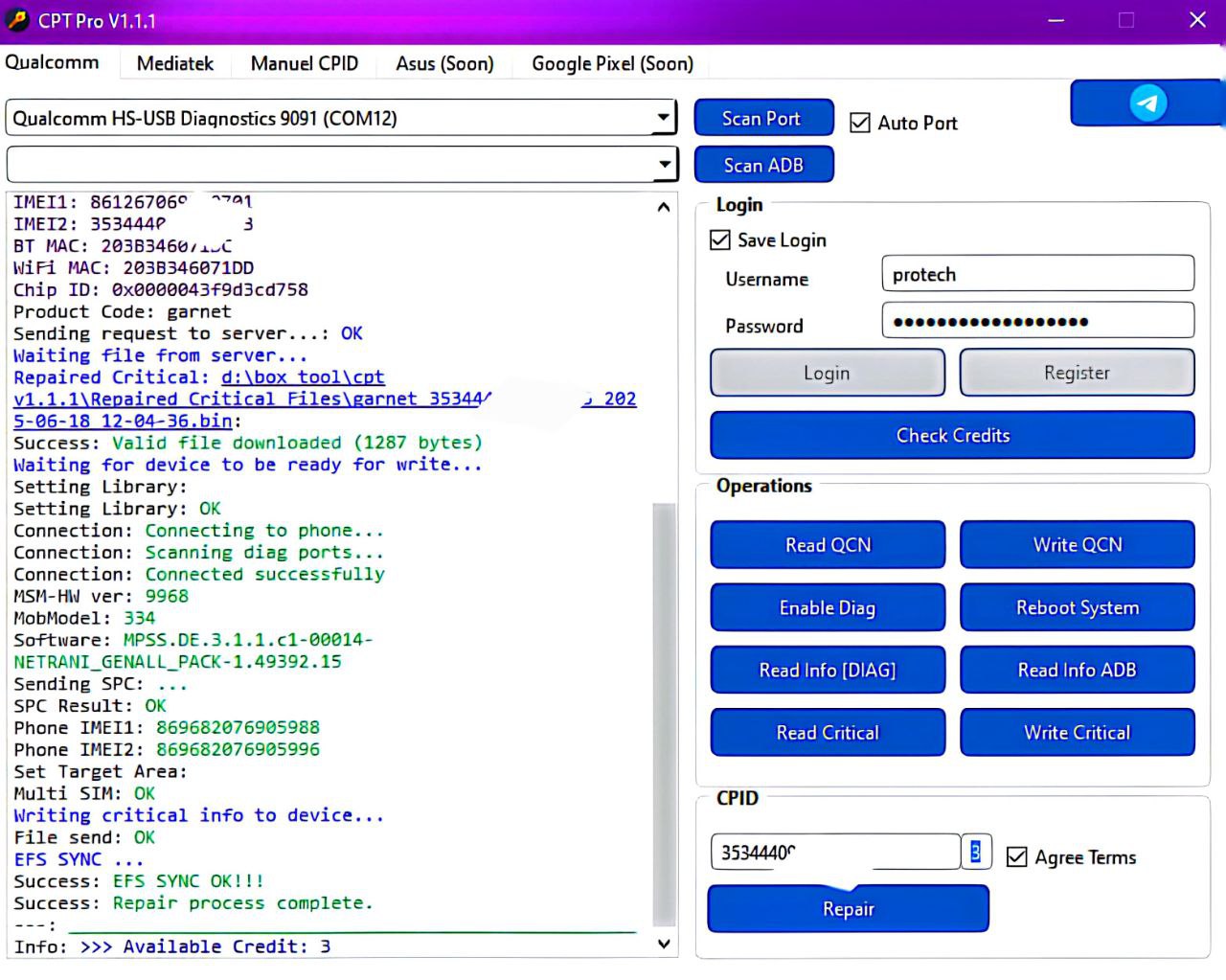This screenshot has width=1226, height=980.
Task: Click the Phone IMEI1 value 869682076905988
Action: coord(238,728)
